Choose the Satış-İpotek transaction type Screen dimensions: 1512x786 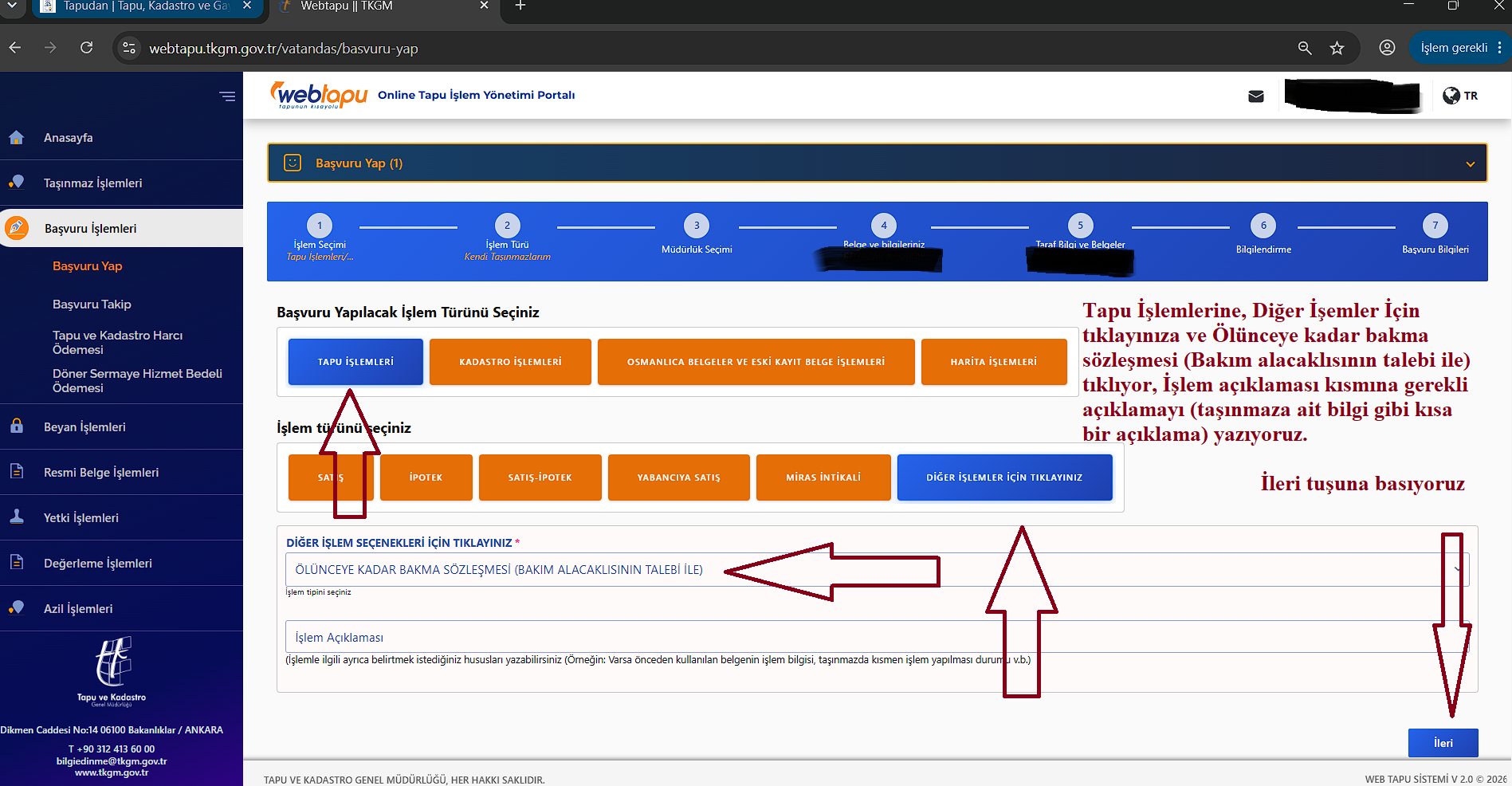click(540, 477)
